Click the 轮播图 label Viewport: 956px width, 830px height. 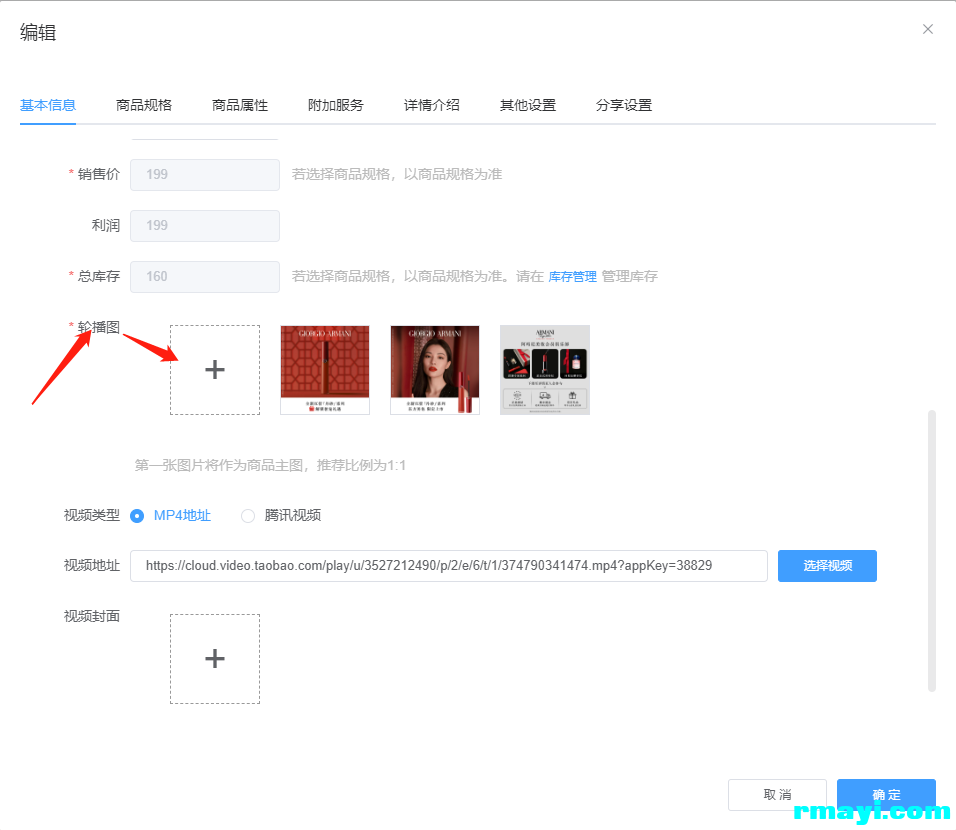[99, 327]
